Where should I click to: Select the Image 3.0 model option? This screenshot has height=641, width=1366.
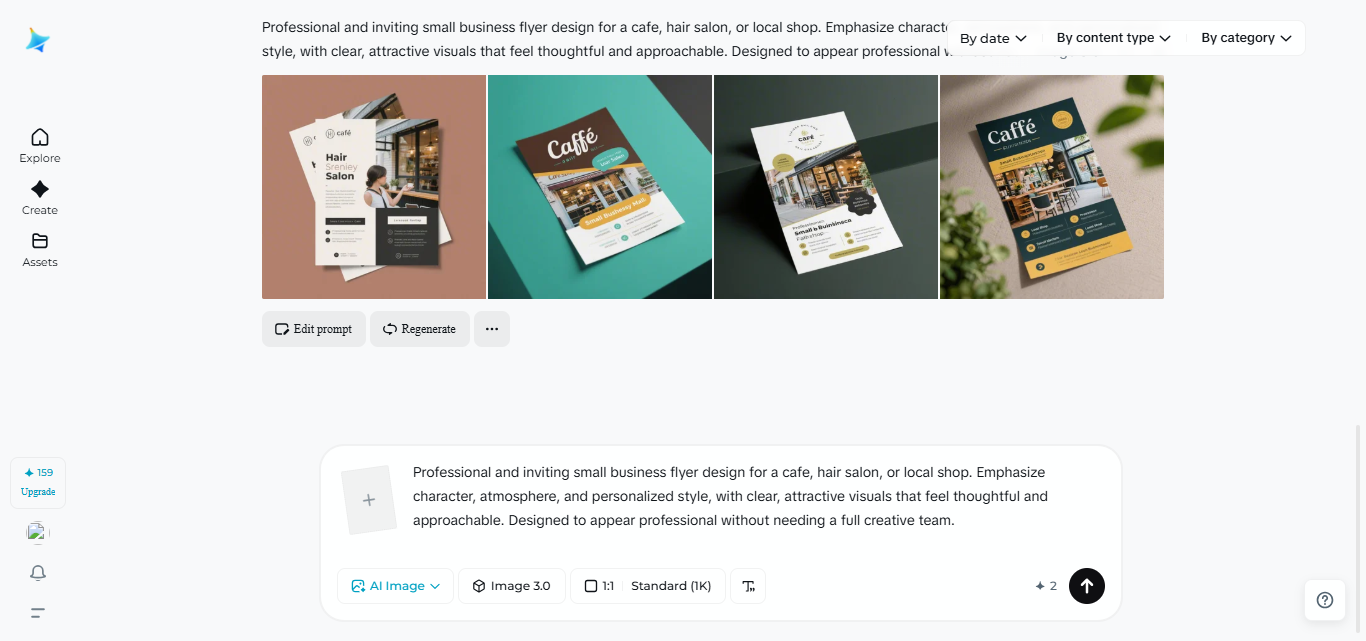click(x=511, y=586)
